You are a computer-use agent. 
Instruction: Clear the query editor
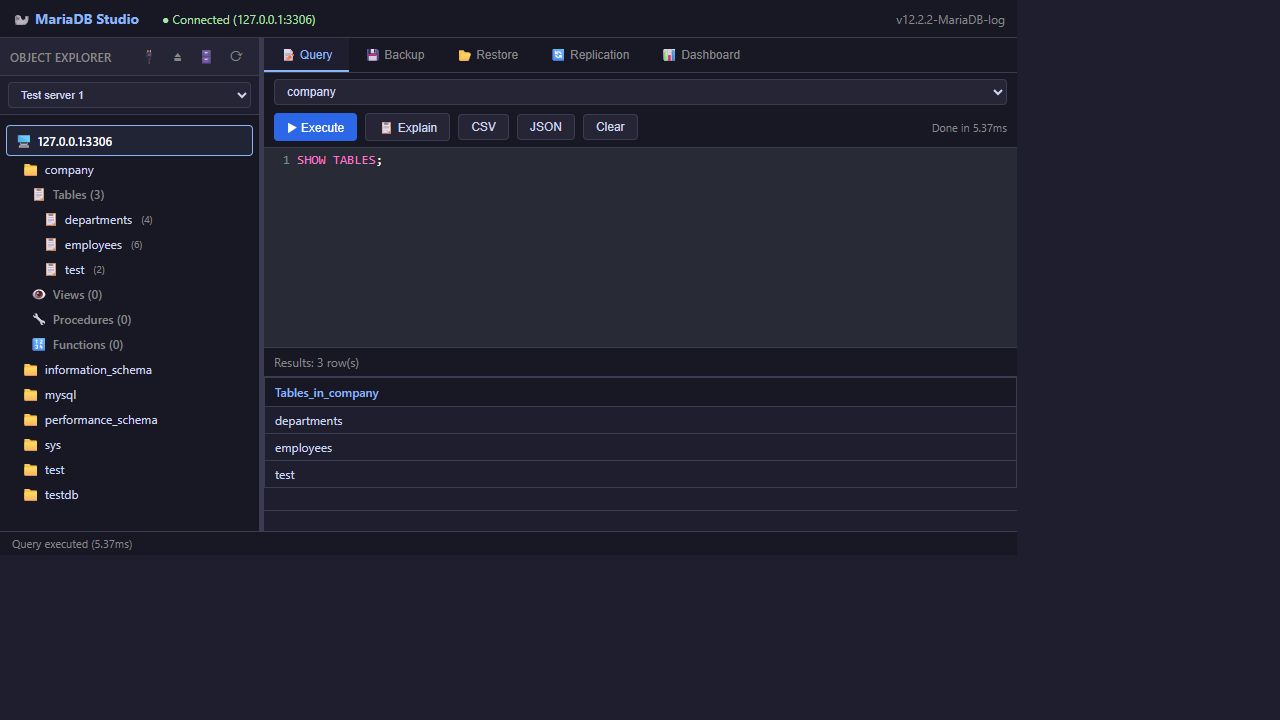click(610, 127)
